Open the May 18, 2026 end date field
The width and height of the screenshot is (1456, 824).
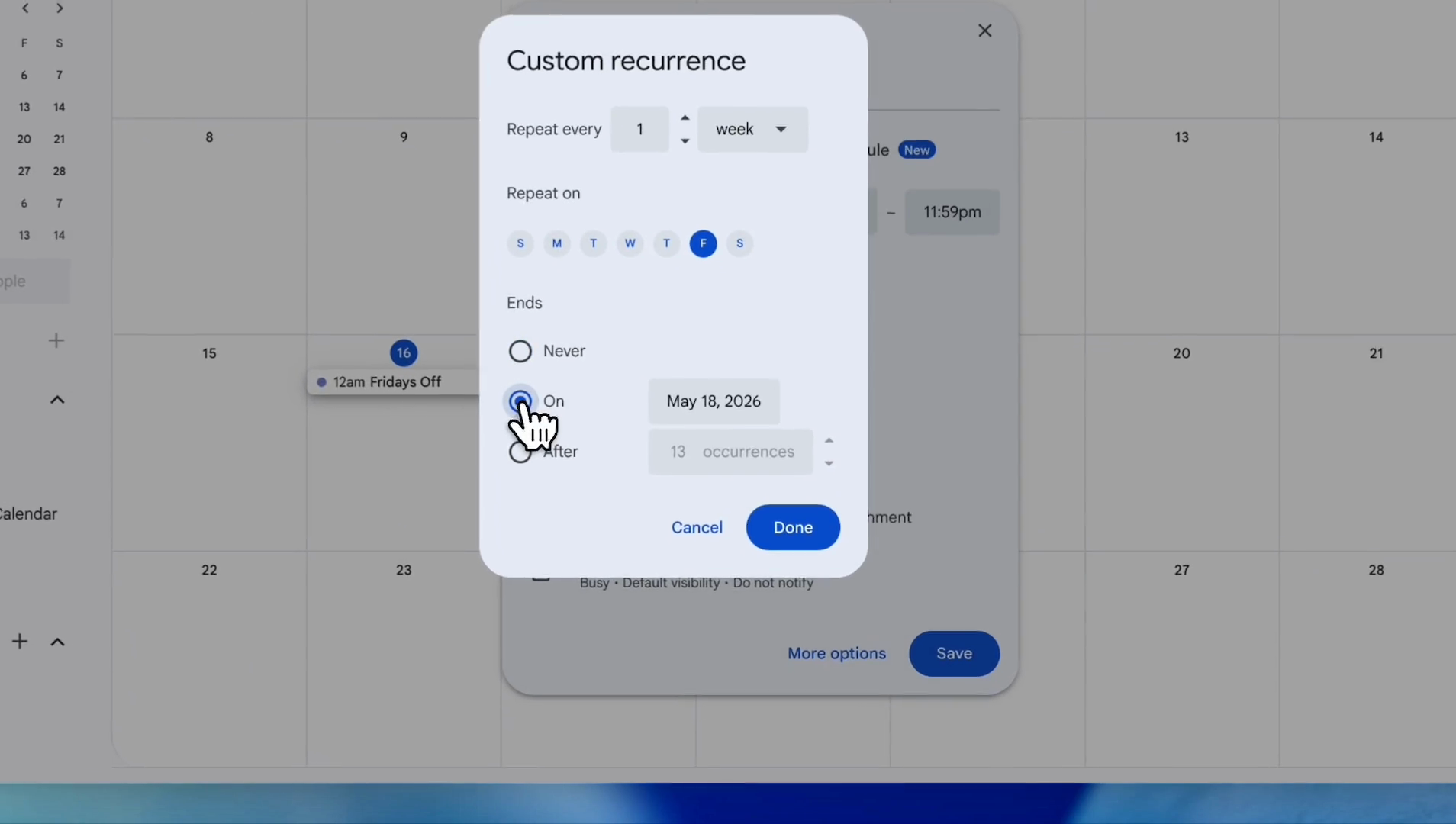coord(714,401)
